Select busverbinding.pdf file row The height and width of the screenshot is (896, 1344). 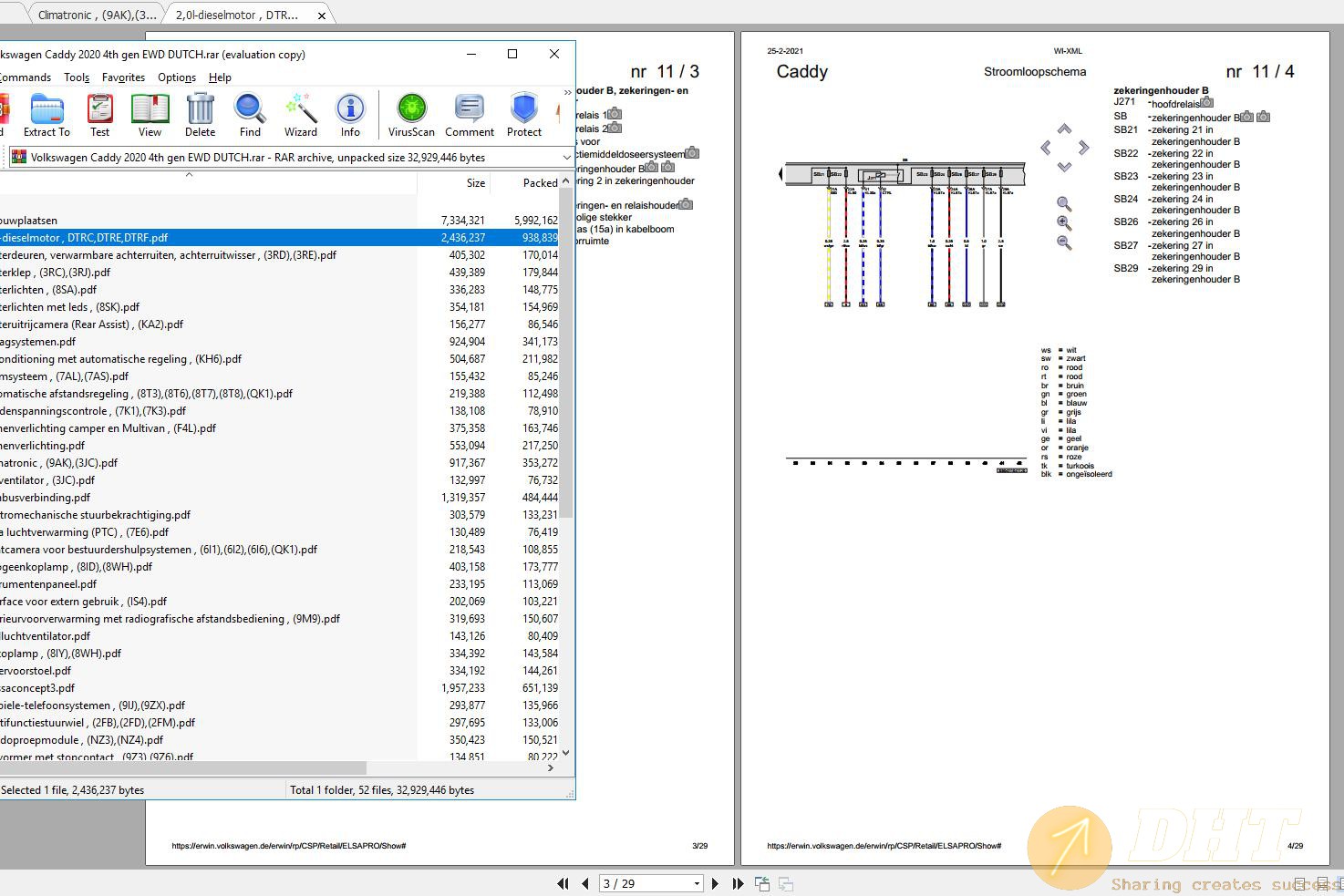[x=279, y=498]
